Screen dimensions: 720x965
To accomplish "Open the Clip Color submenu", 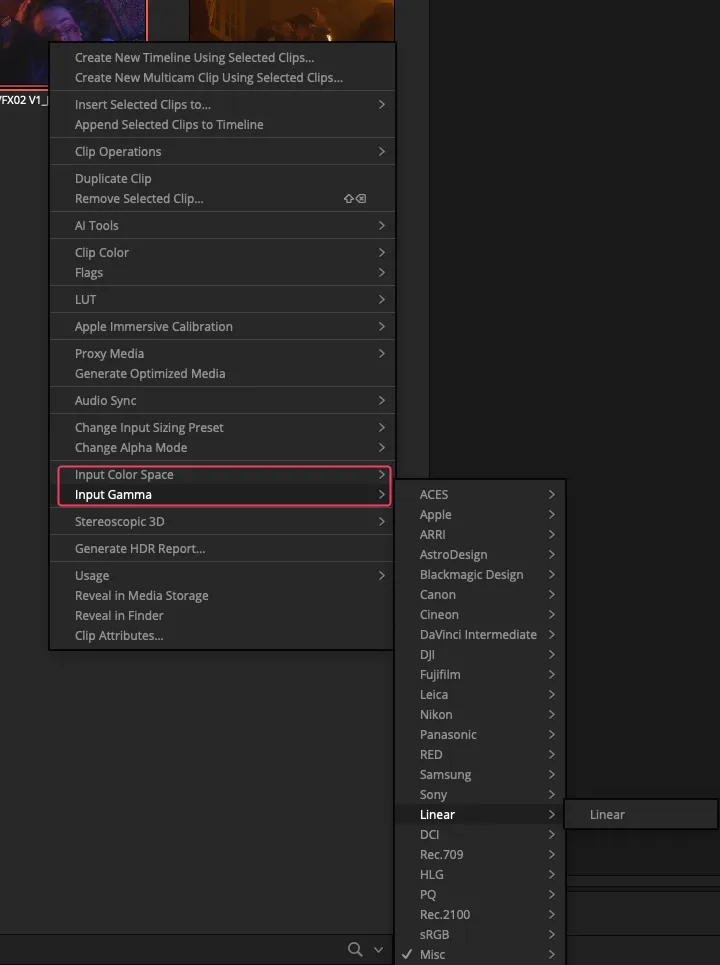I will 102,252.
